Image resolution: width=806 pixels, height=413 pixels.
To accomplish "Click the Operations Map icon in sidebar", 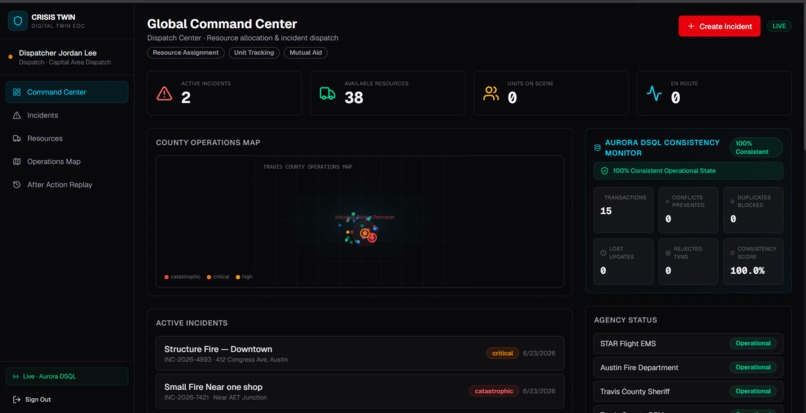I will 16,161.
